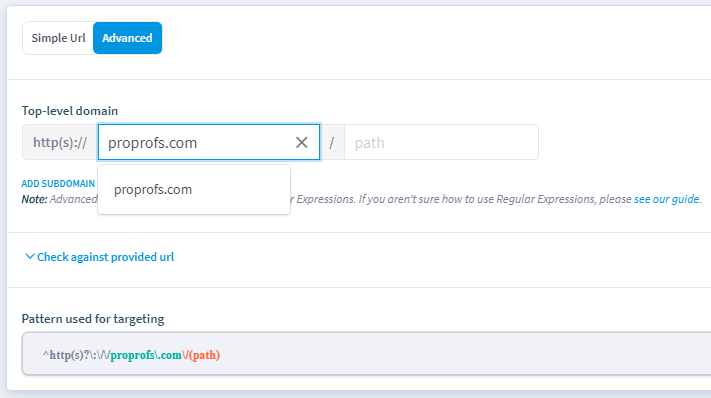
Task: Switch to the Simple Url mode
Action: [58, 38]
